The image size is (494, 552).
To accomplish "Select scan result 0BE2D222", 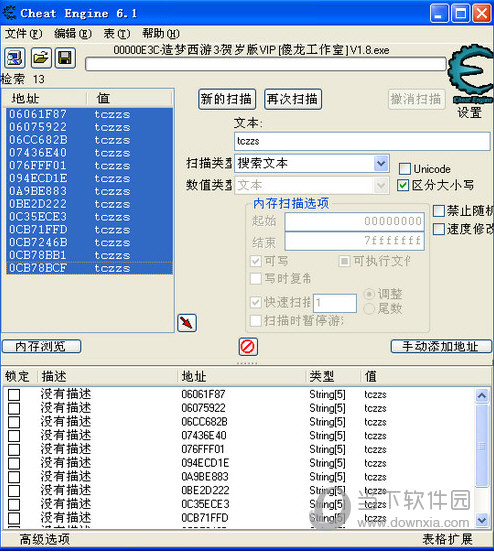I will pos(89,204).
